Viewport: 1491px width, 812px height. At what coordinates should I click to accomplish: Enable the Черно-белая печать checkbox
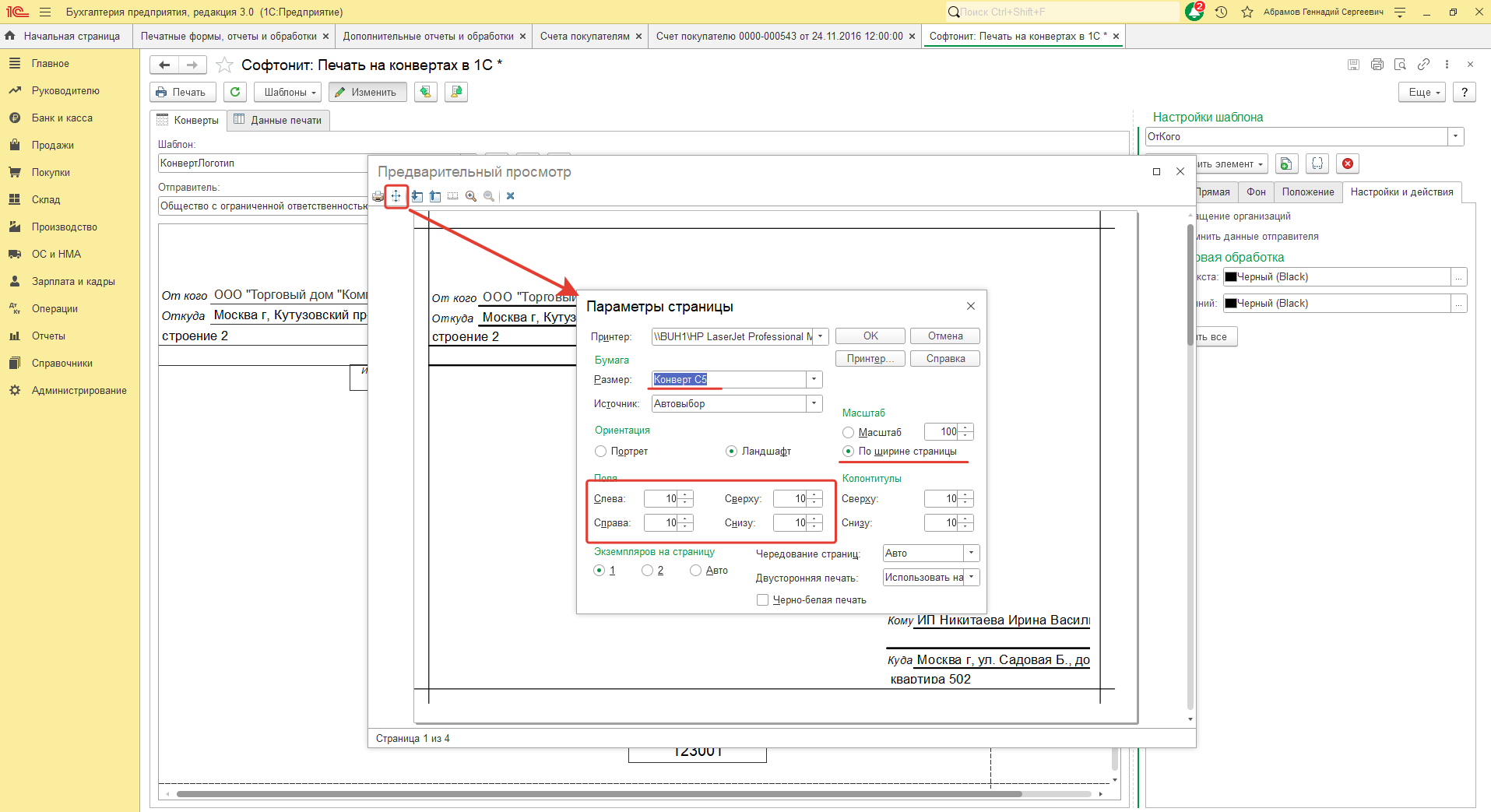pyautogui.click(x=763, y=600)
